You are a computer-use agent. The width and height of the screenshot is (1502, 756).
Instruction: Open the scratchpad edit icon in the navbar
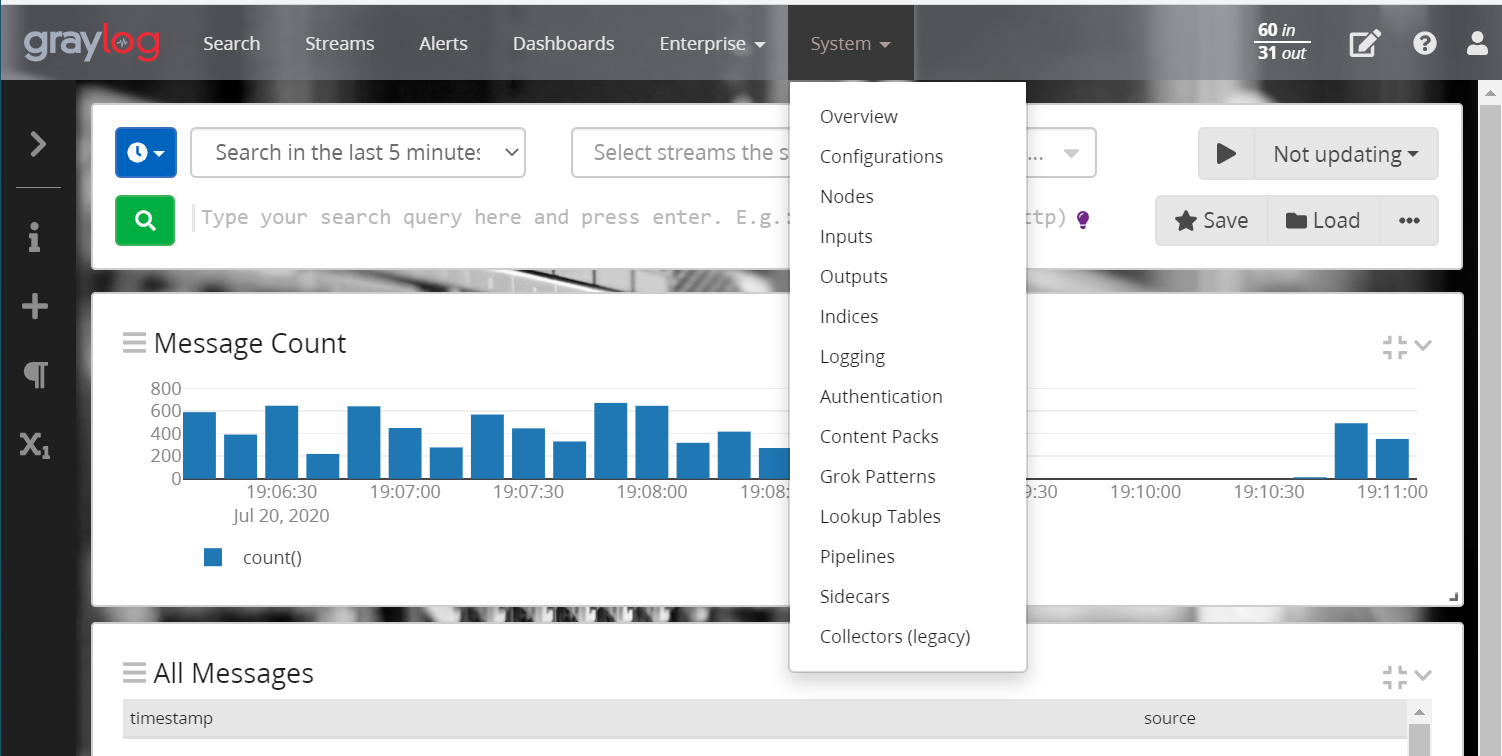tap(1365, 43)
